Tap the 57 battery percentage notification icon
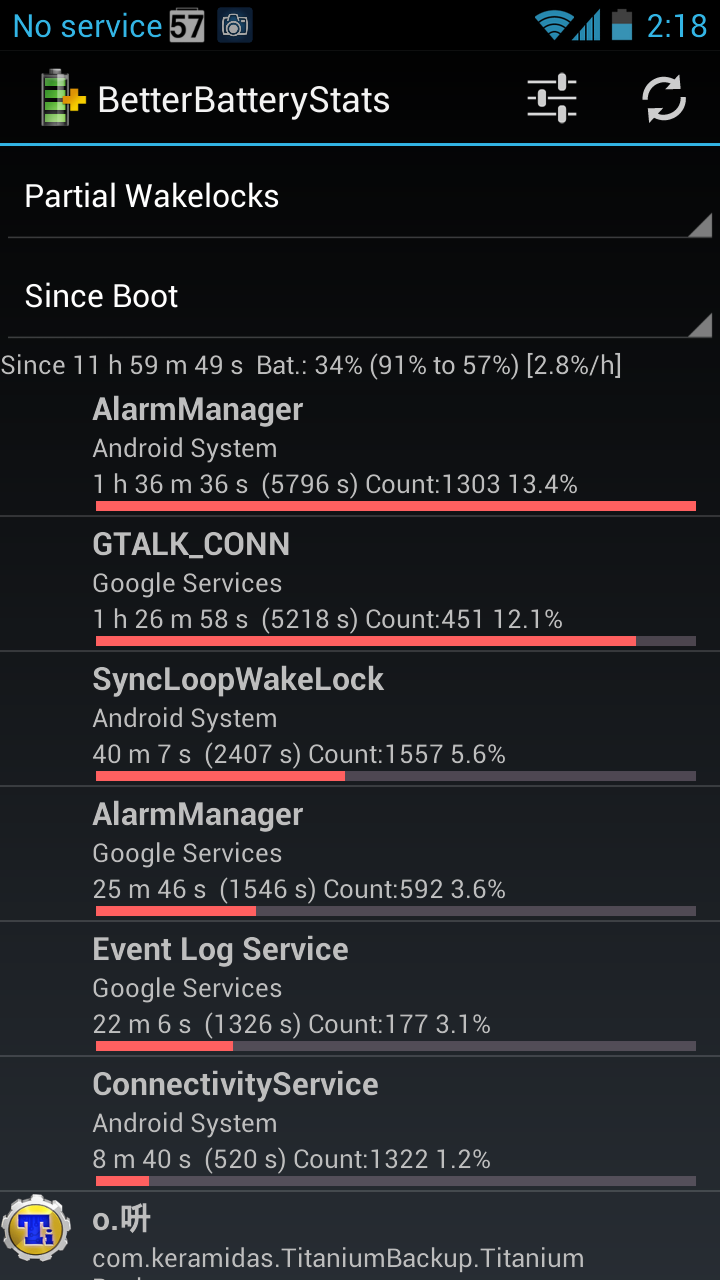This screenshot has width=720, height=1280. pos(187,26)
